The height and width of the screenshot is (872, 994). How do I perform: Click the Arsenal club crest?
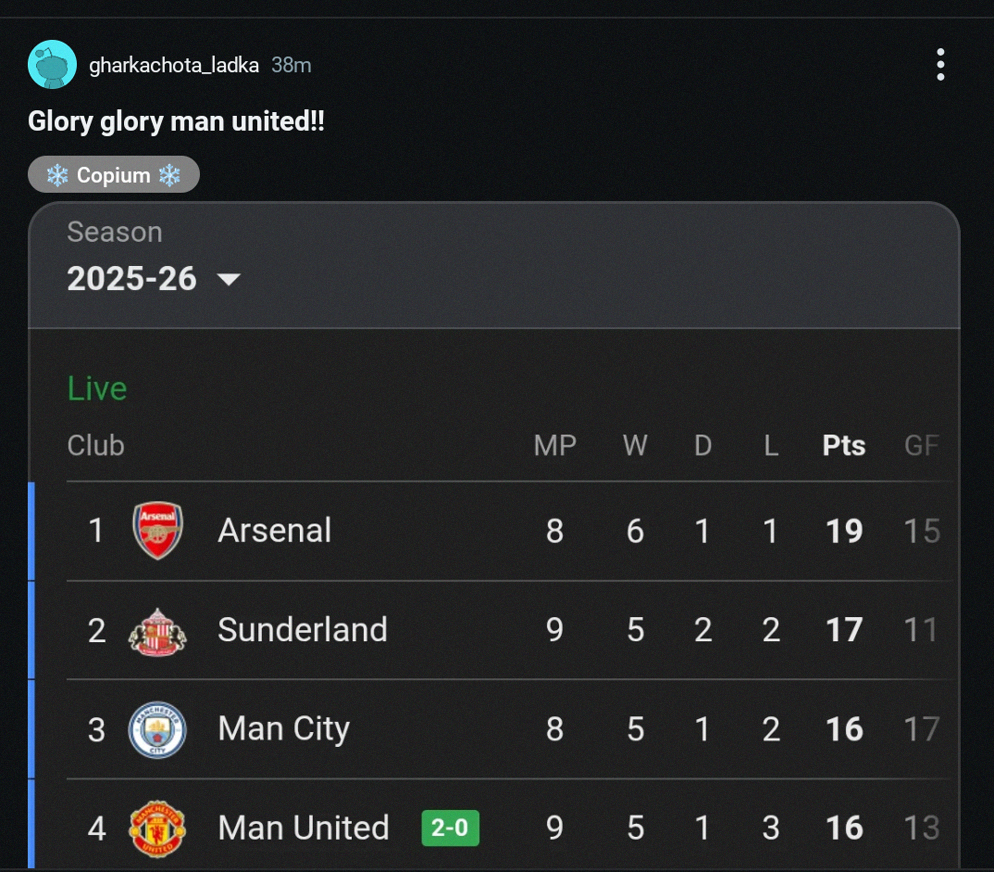point(158,530)
